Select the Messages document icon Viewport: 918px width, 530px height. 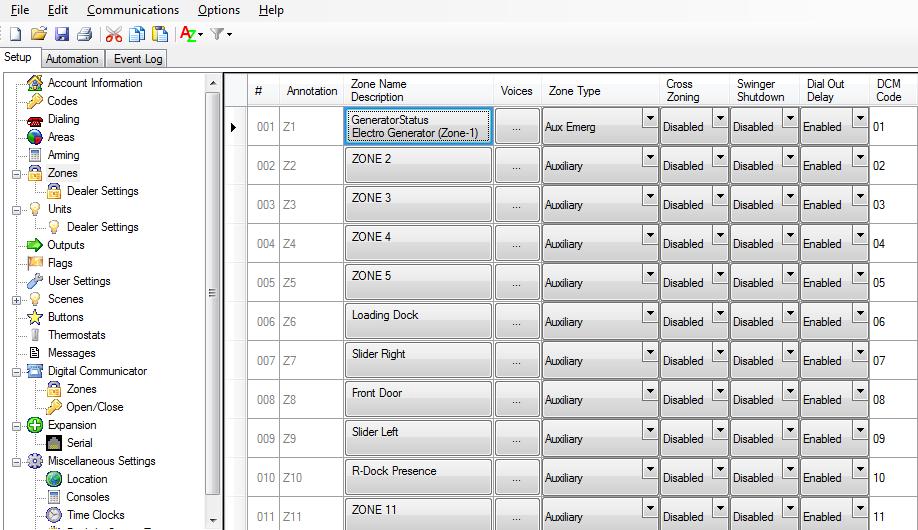coord(35,353)
